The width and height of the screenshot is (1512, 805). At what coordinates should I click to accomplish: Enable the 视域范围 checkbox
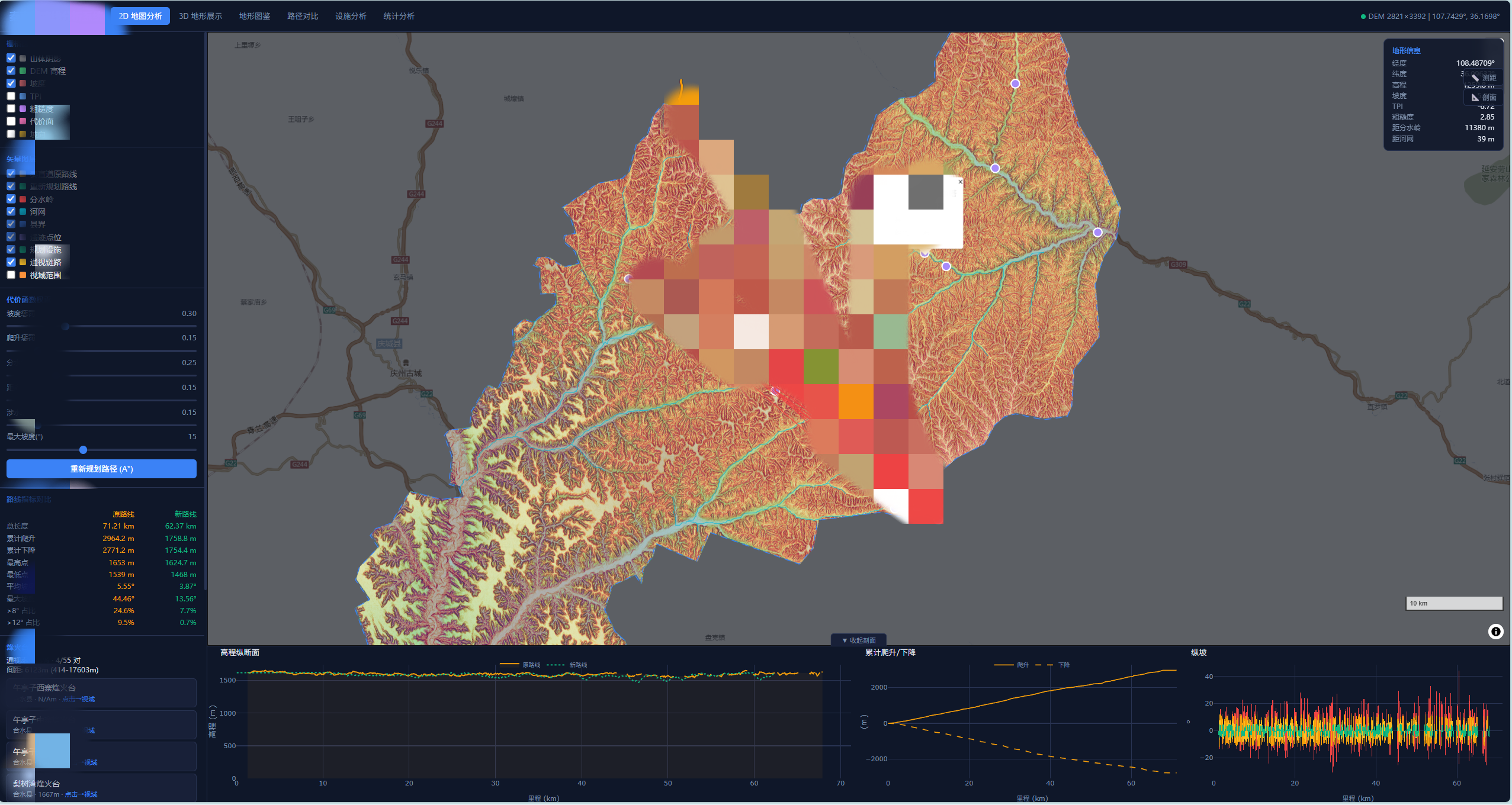tap(11, 275)
